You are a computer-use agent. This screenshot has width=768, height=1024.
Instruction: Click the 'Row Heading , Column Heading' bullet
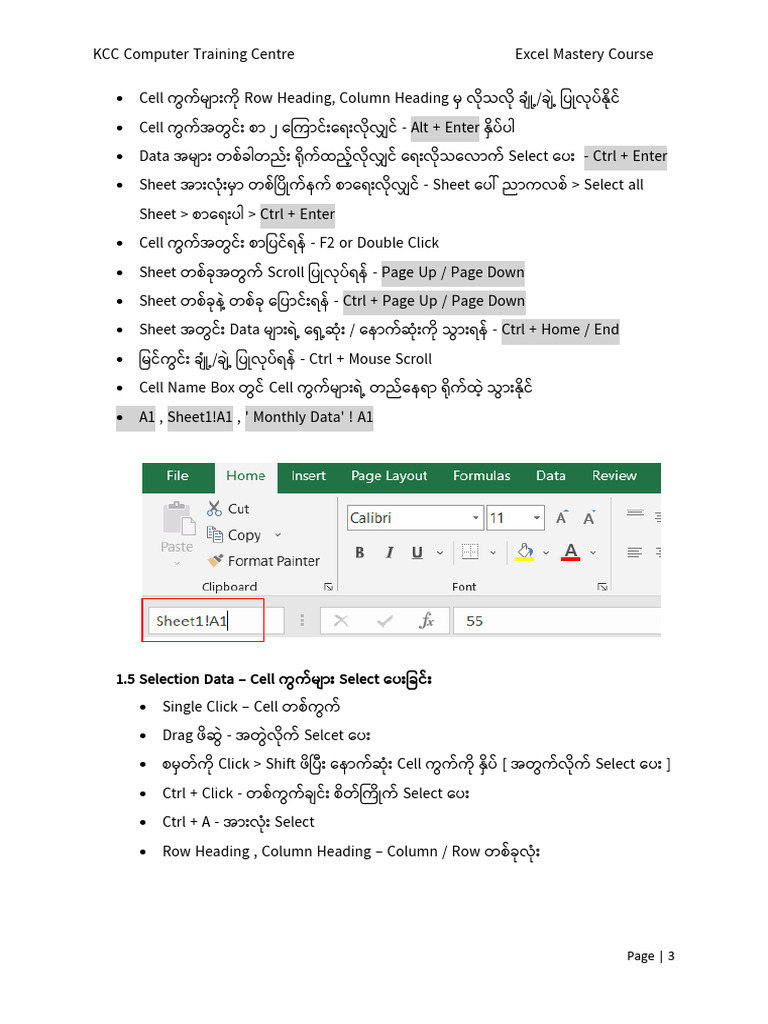[351, 852]
